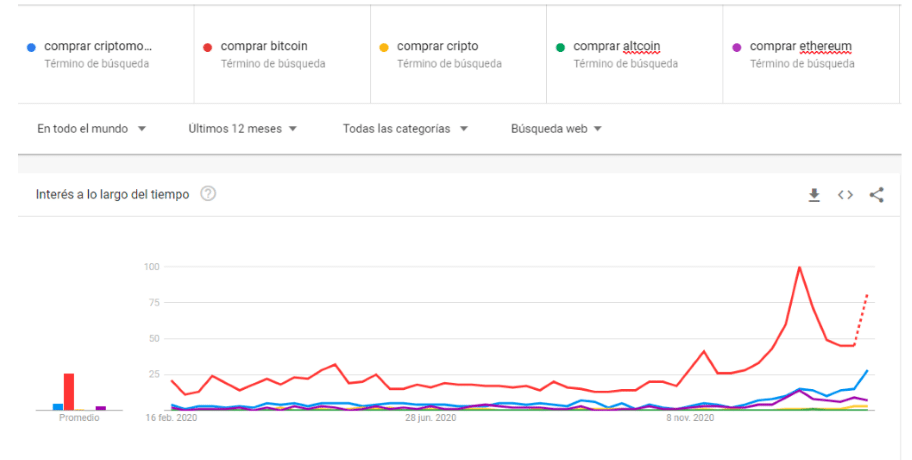The height and width of the screenshot is (460, 912).
Task: Click green dot beside comprar altcoin
Action: pos(561,47)
